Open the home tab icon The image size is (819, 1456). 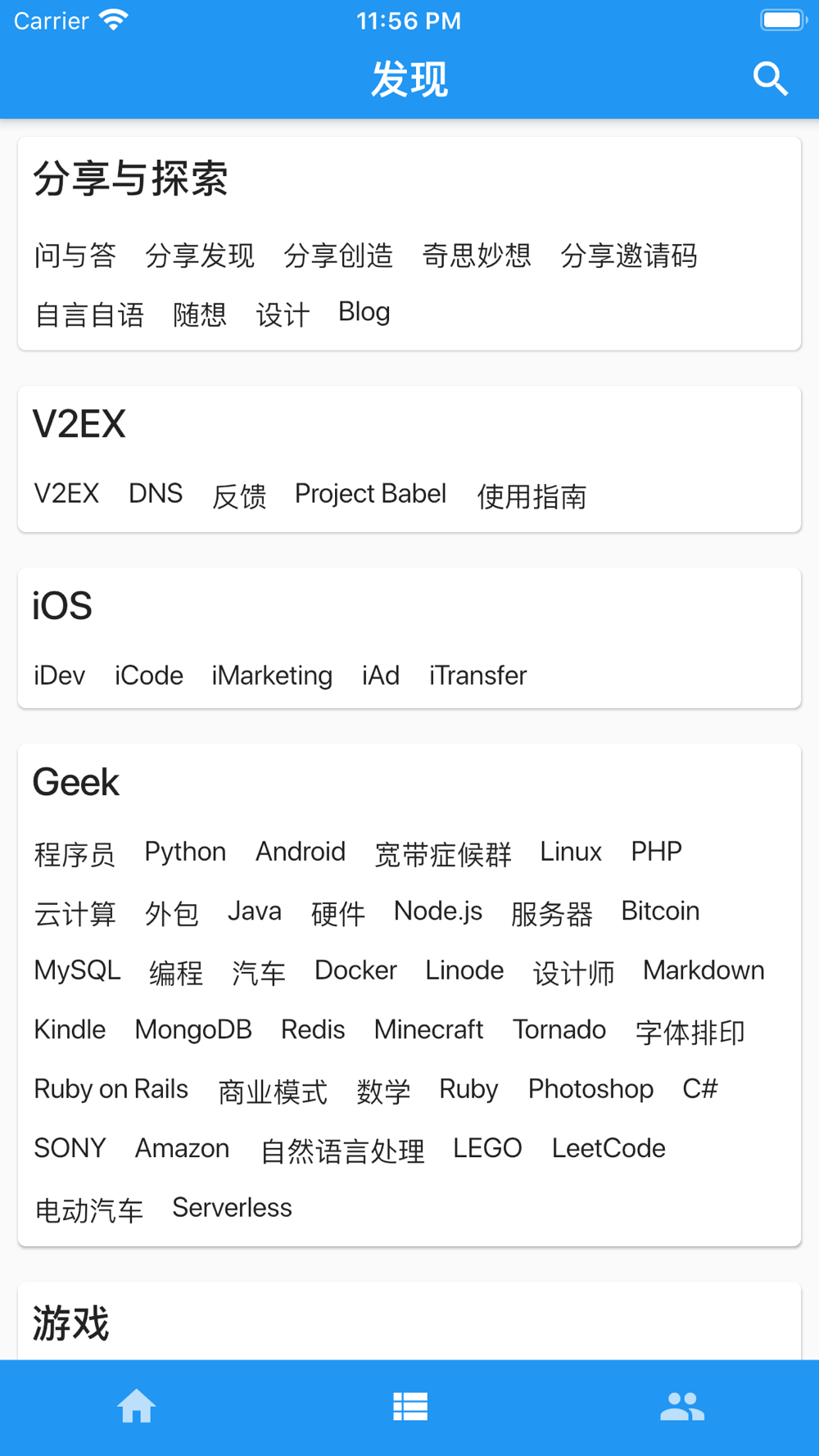[x=136, y=1407]
